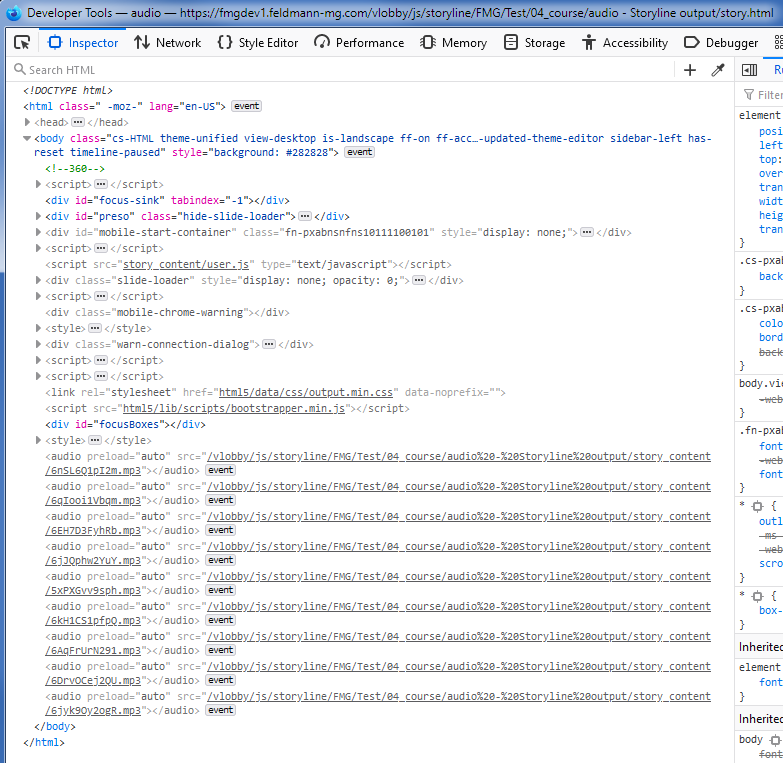
Task: Click the event badge on the 6nSL6Q1pI2m.mp3 audio
Action: tap(220, 470)
